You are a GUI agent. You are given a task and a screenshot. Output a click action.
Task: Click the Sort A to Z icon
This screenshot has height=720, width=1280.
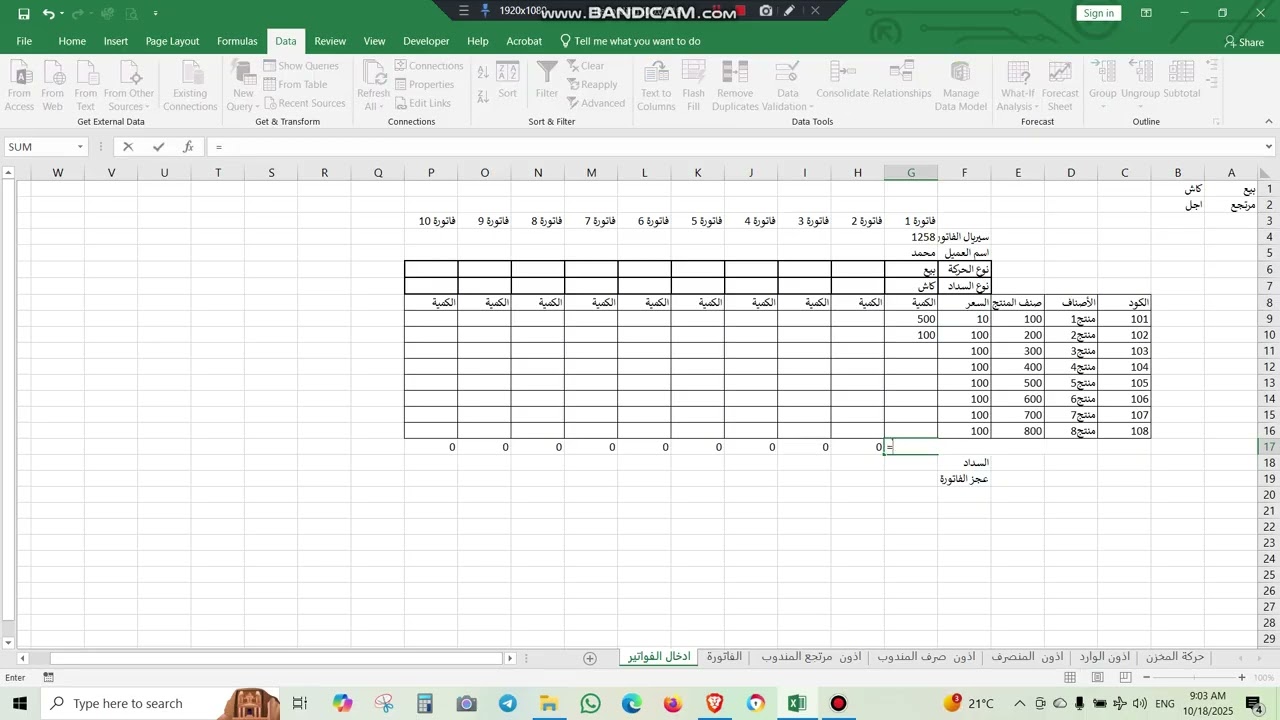point(483,73)
